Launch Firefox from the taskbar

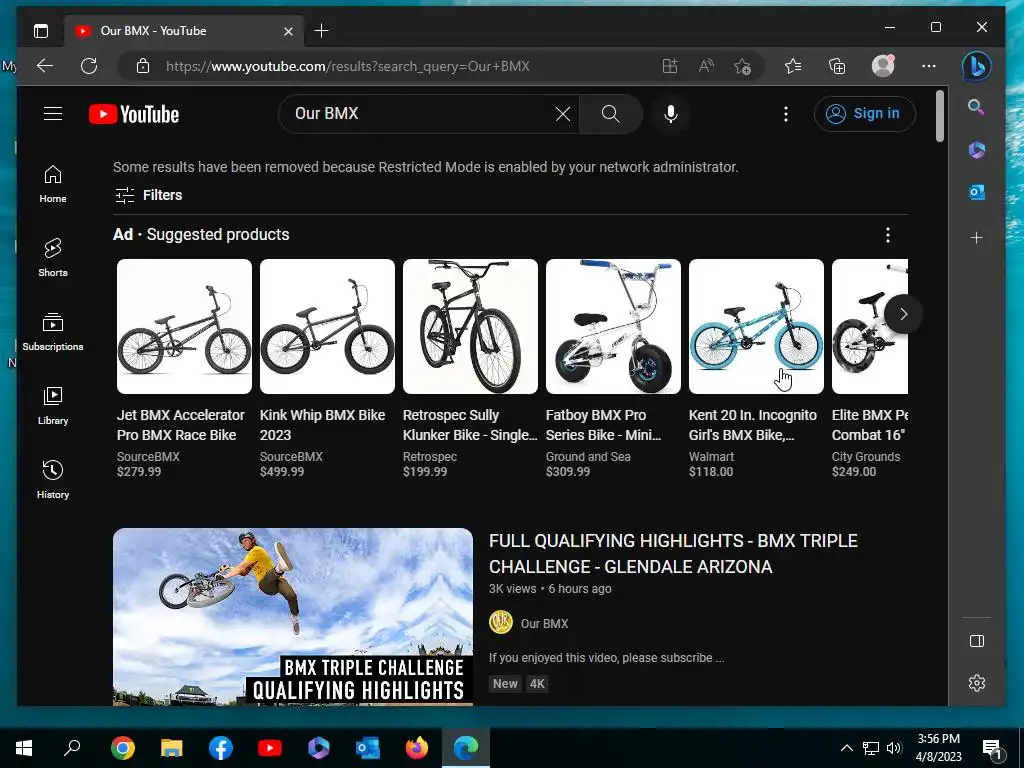tap(417, 748)
